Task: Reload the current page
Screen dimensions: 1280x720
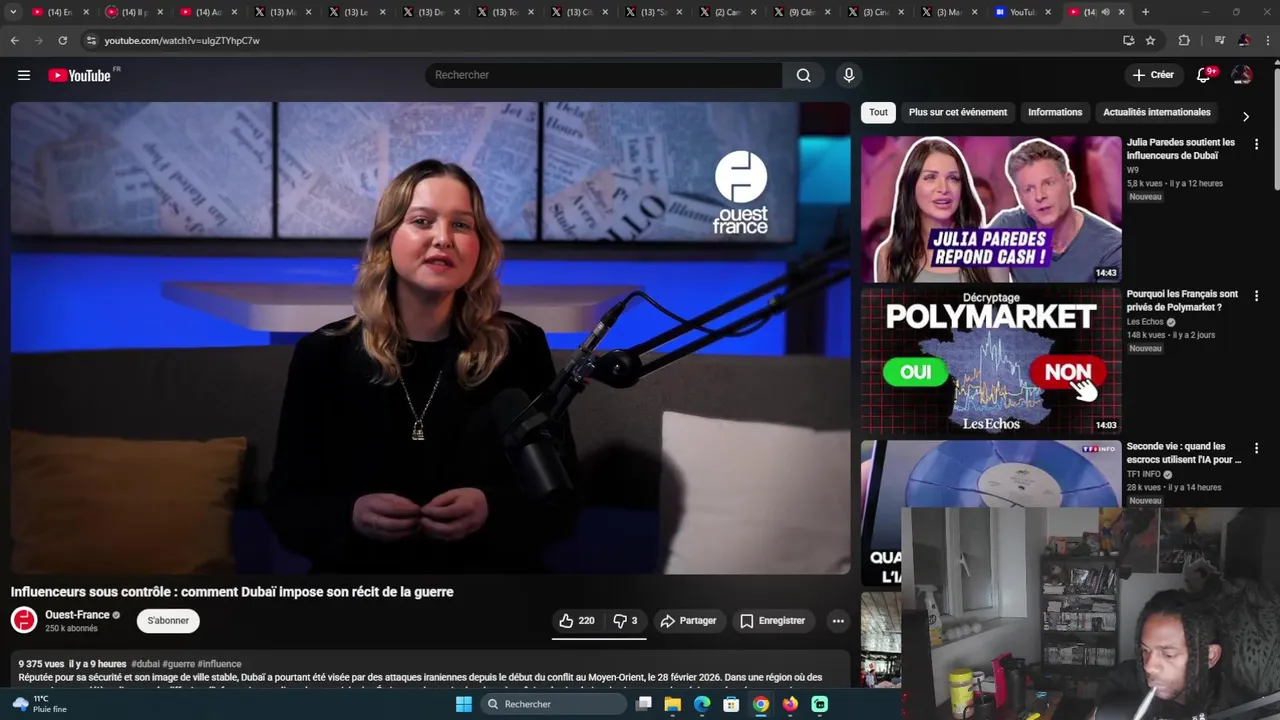Action: (62, 40)
